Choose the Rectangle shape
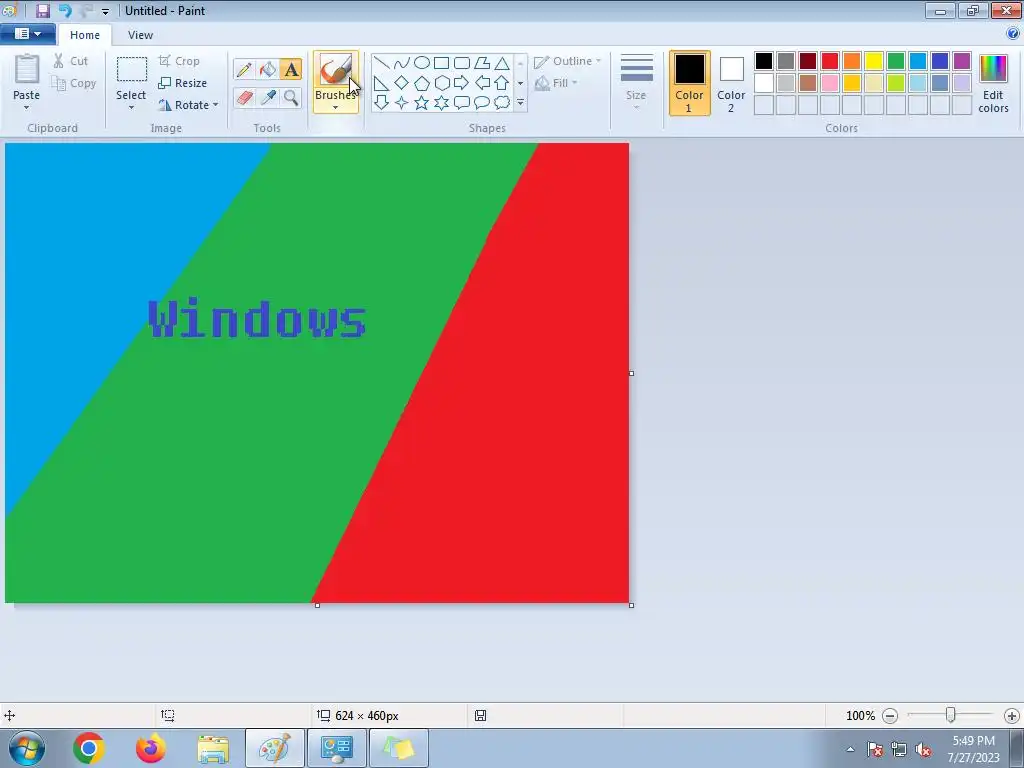 [x=441, y=63]
